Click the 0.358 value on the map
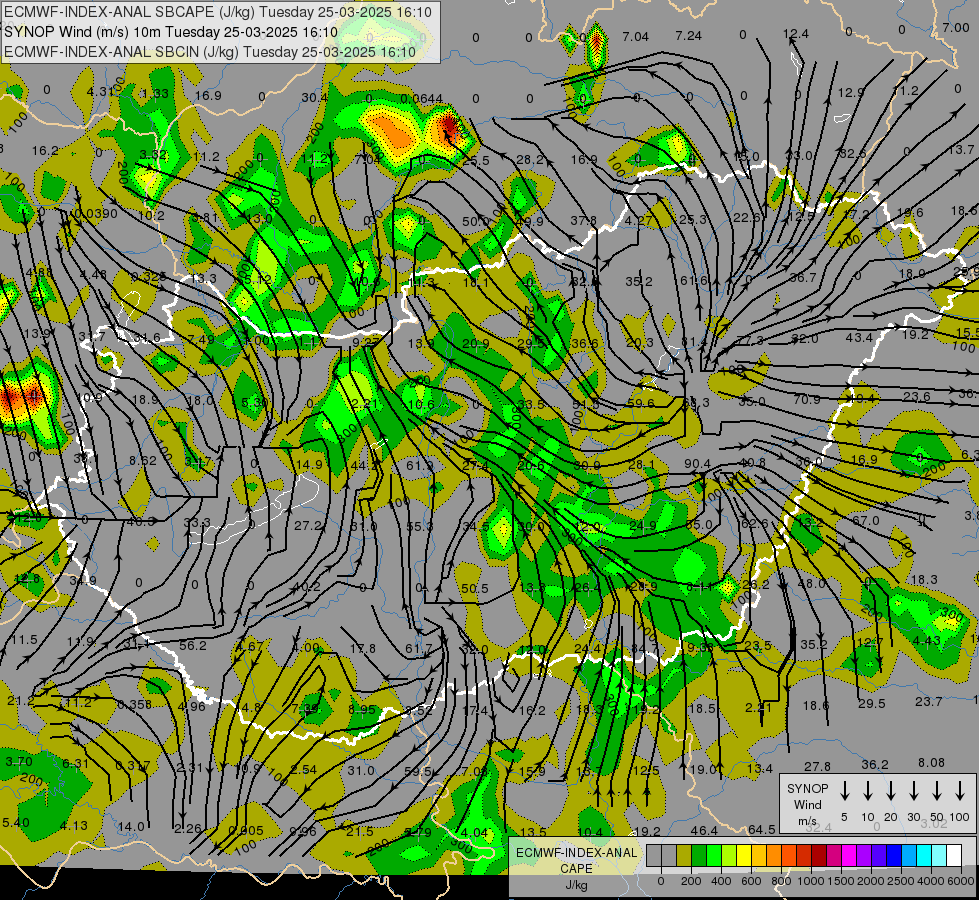This screenshot has height=900, width=979. [133, 705]
